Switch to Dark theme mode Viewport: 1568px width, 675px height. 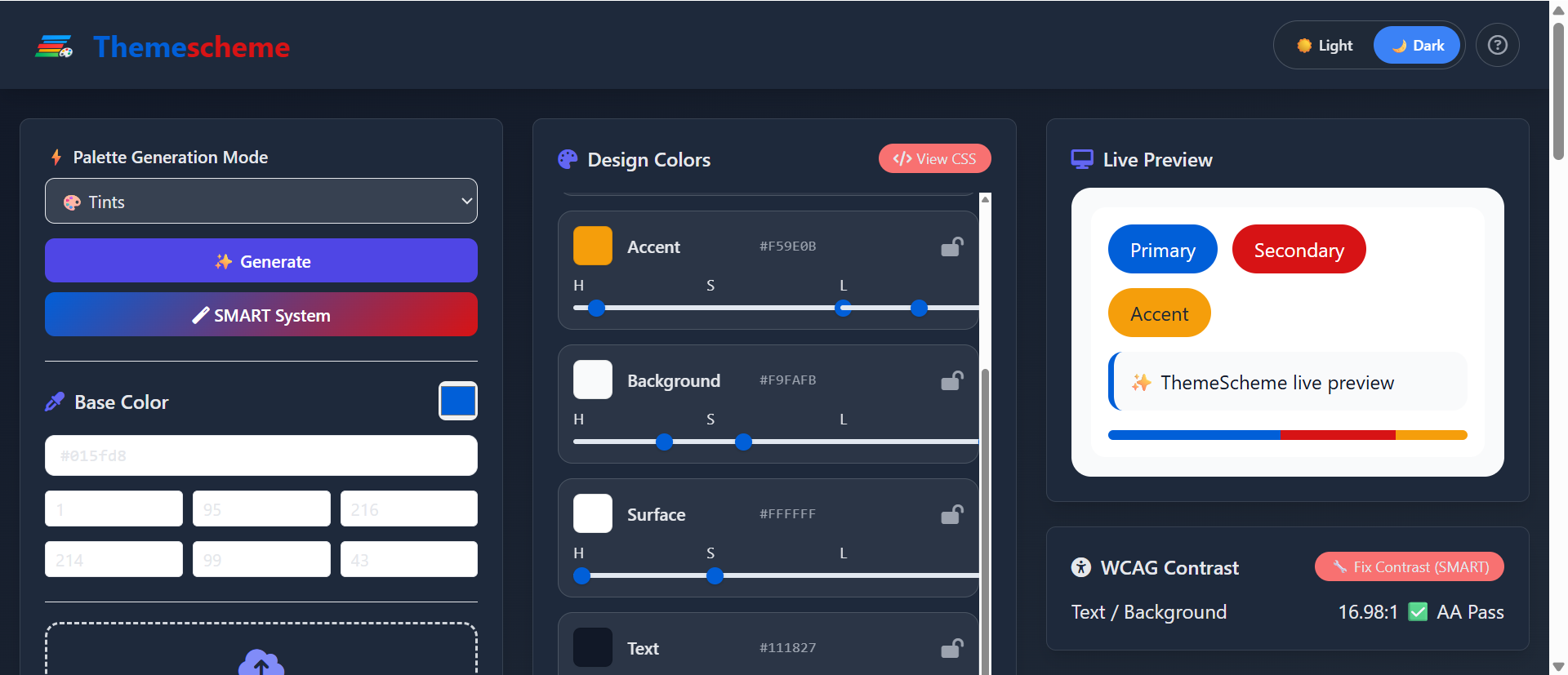click(x=1417, y=46)
